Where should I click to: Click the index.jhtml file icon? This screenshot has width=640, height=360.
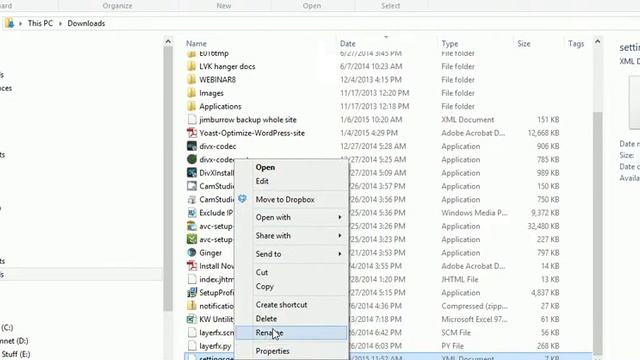(191, 279)
